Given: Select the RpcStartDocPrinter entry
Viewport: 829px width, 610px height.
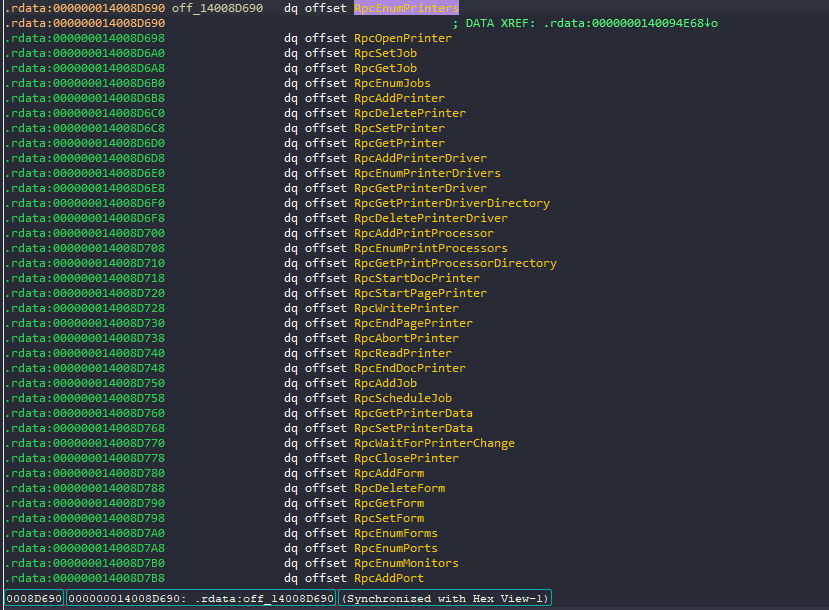Looking at the screenshot, I should [417, 278].
